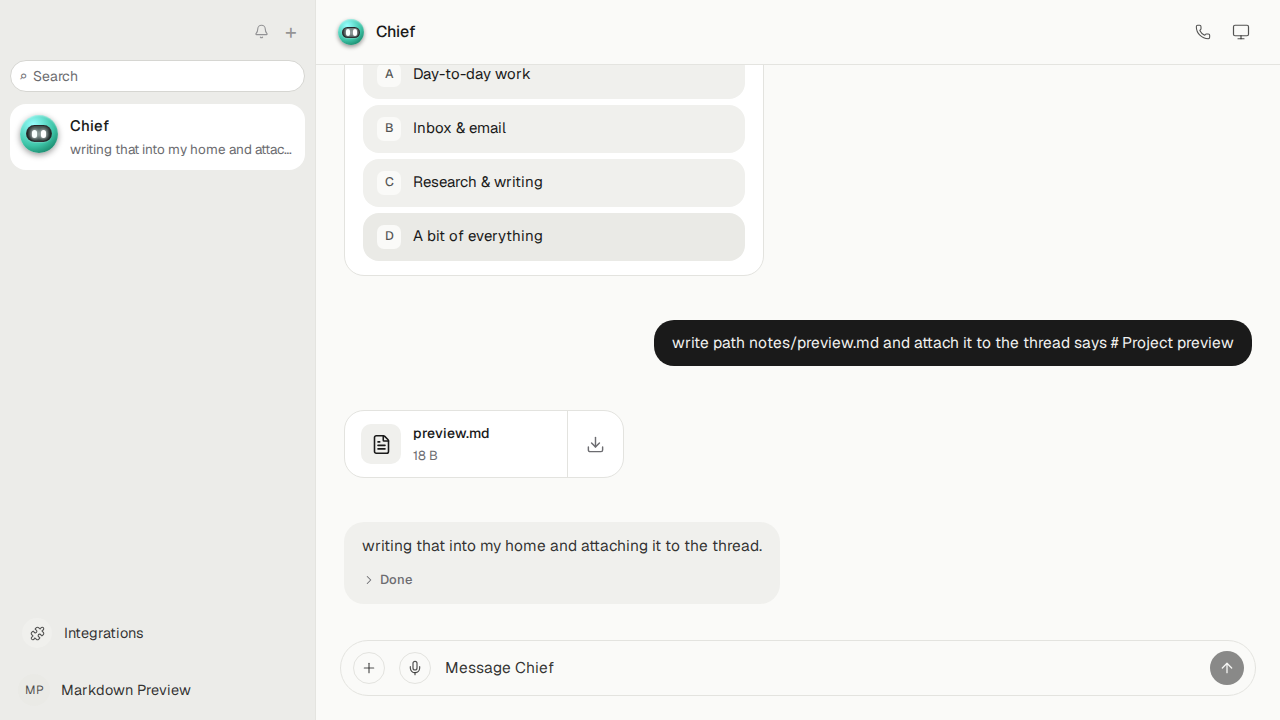
Task: Click the attachment plus button in composer
Action: point(369,668)
